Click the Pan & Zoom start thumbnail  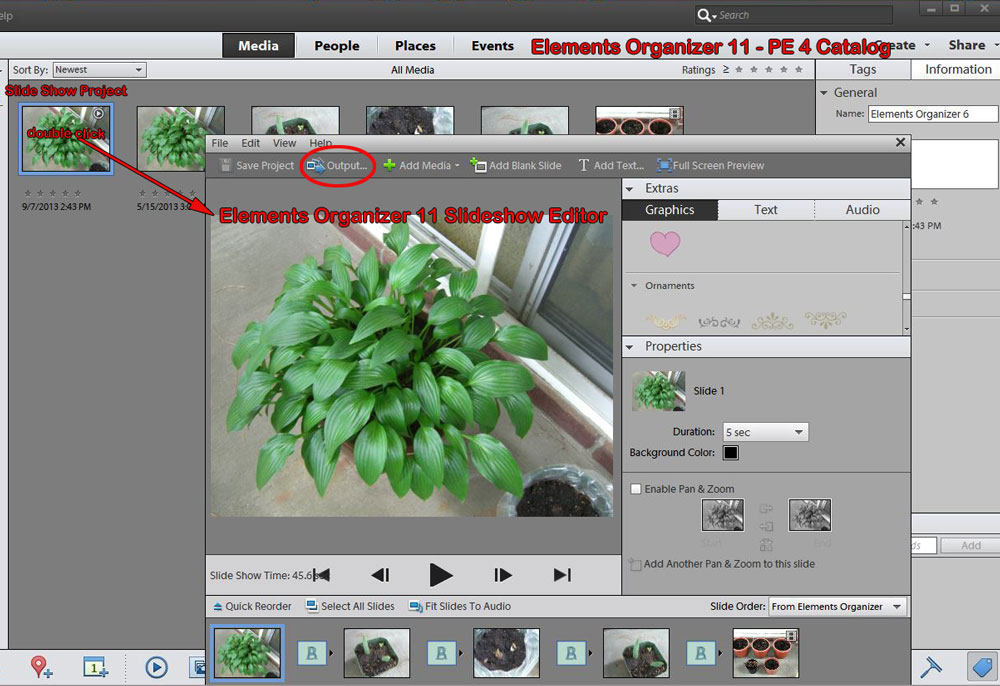click(x=723, y=515)
